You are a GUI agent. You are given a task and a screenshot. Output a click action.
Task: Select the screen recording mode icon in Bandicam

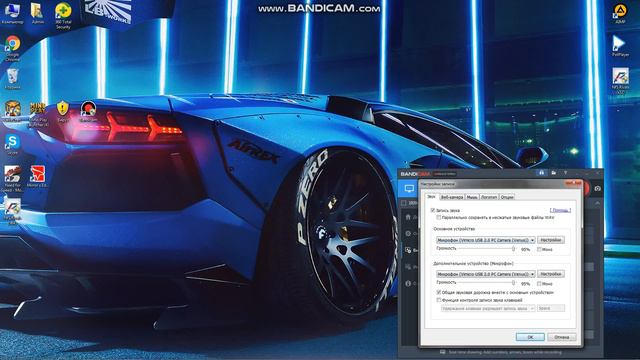tap(409, 189)
